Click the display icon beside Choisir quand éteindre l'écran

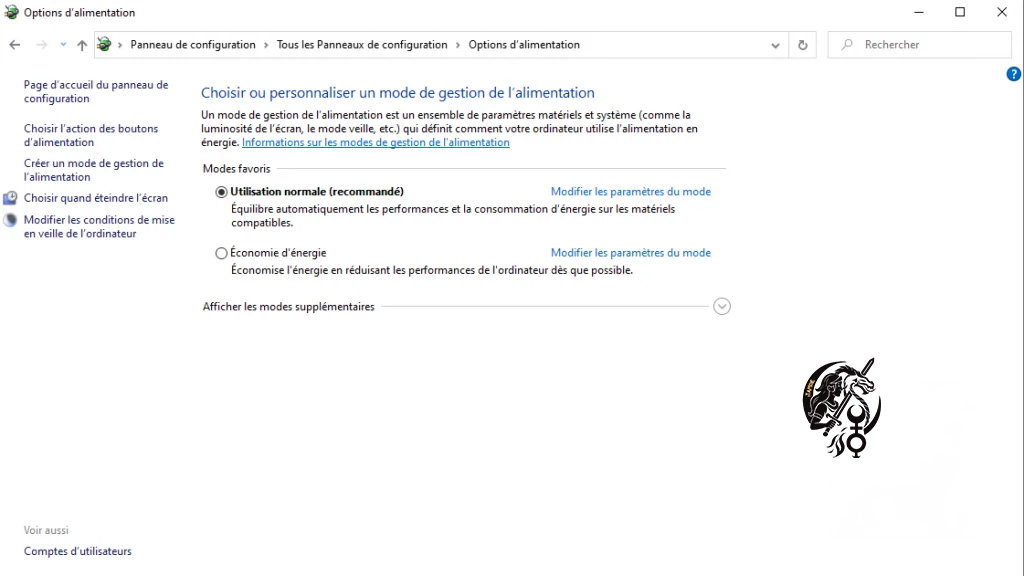point(9,197)
